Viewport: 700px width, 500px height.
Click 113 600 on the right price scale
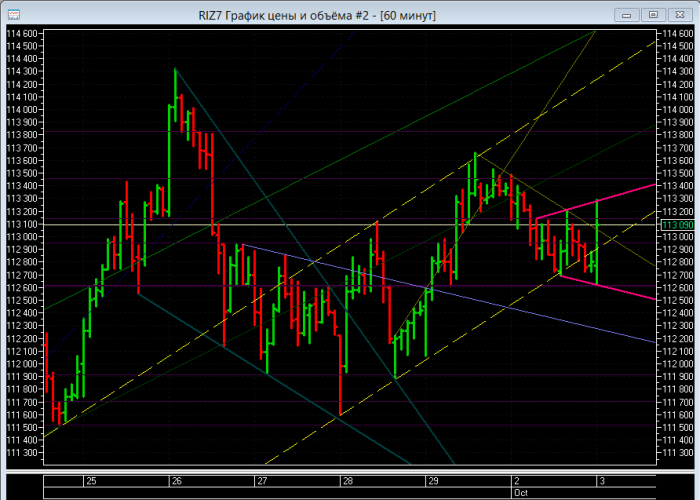click(678, 161)
